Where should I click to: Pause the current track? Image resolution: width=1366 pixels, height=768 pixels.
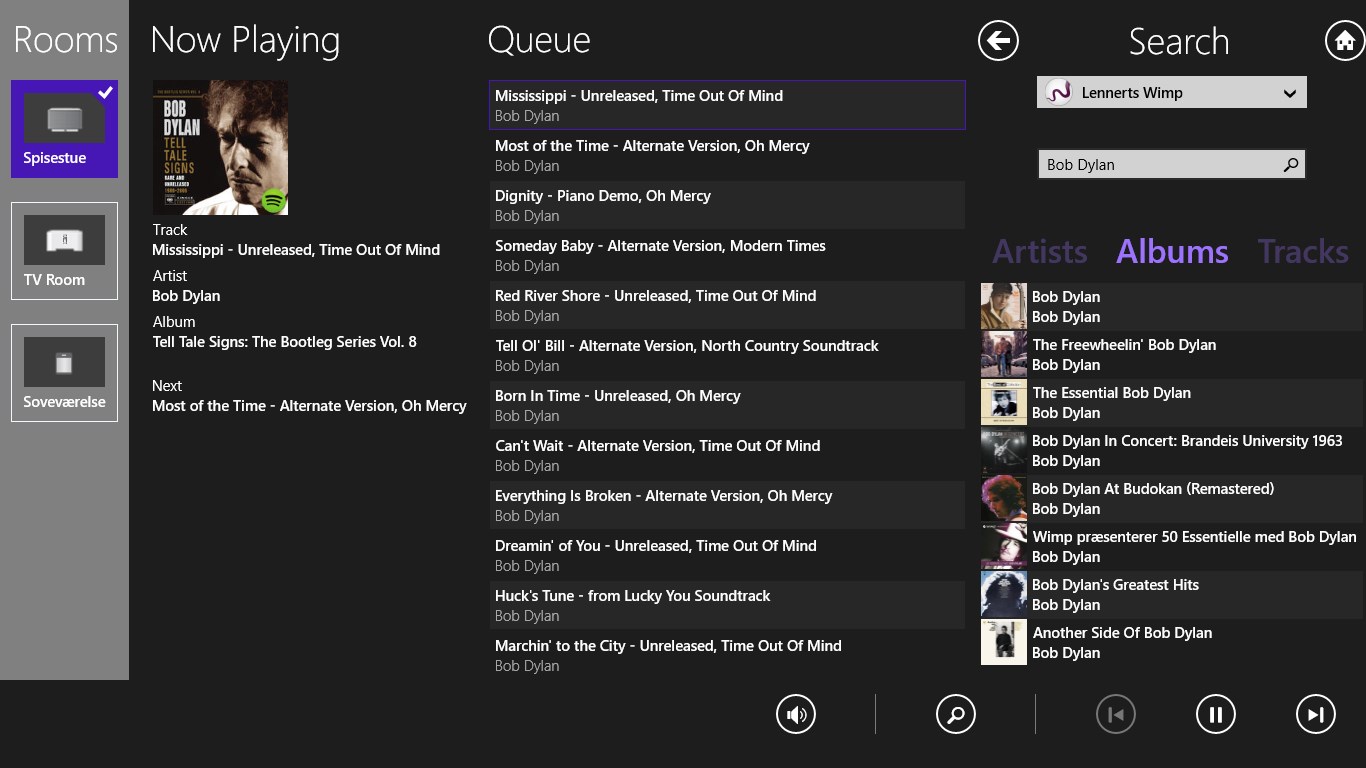1216,714
